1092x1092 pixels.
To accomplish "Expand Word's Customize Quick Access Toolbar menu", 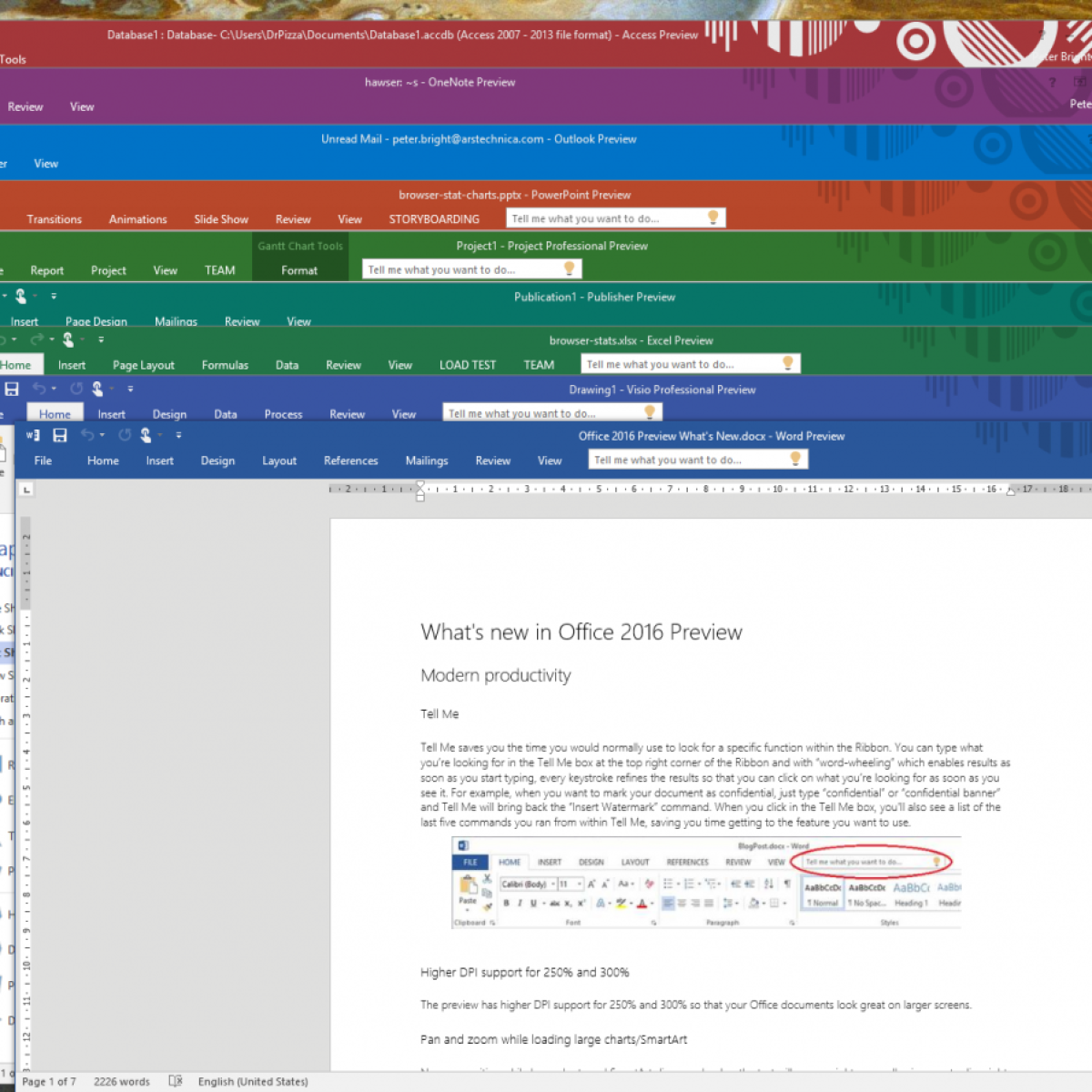I will click(x=178, y=436).
